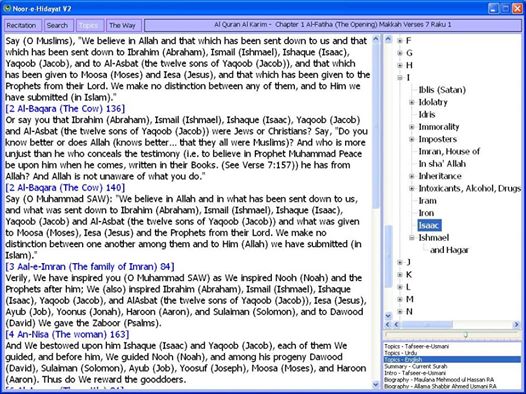Viewport: 526px width, 394px height.
Task: Expand the Inheritance subtopics
Action: pyautogui.click(x=412, y=176)
